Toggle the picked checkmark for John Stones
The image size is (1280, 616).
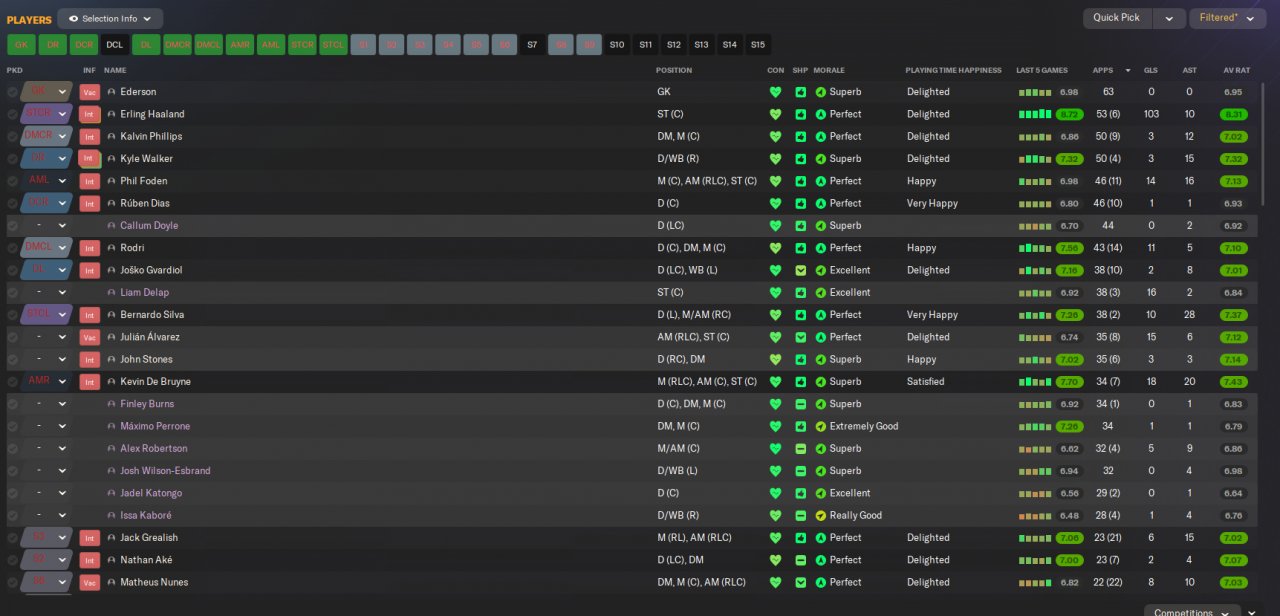click(12, 359)
